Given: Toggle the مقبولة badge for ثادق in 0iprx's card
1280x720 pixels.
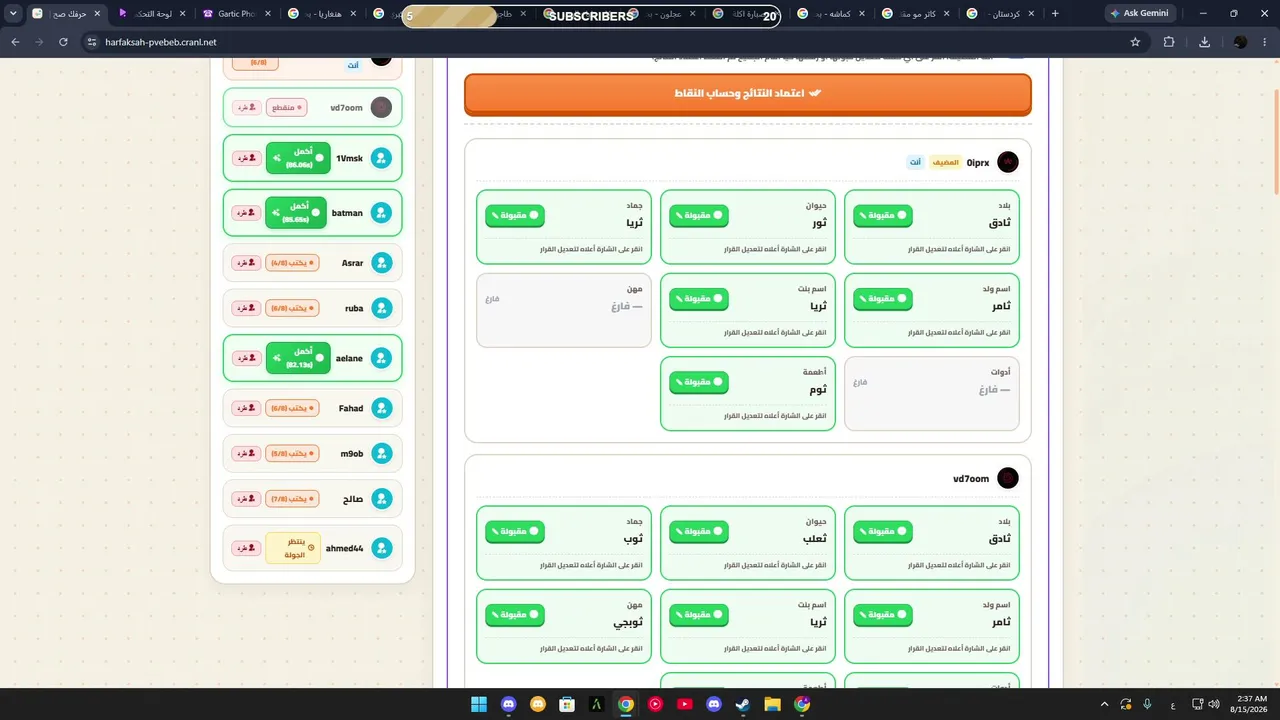Looking at the screenshot, I should (882, 216).
